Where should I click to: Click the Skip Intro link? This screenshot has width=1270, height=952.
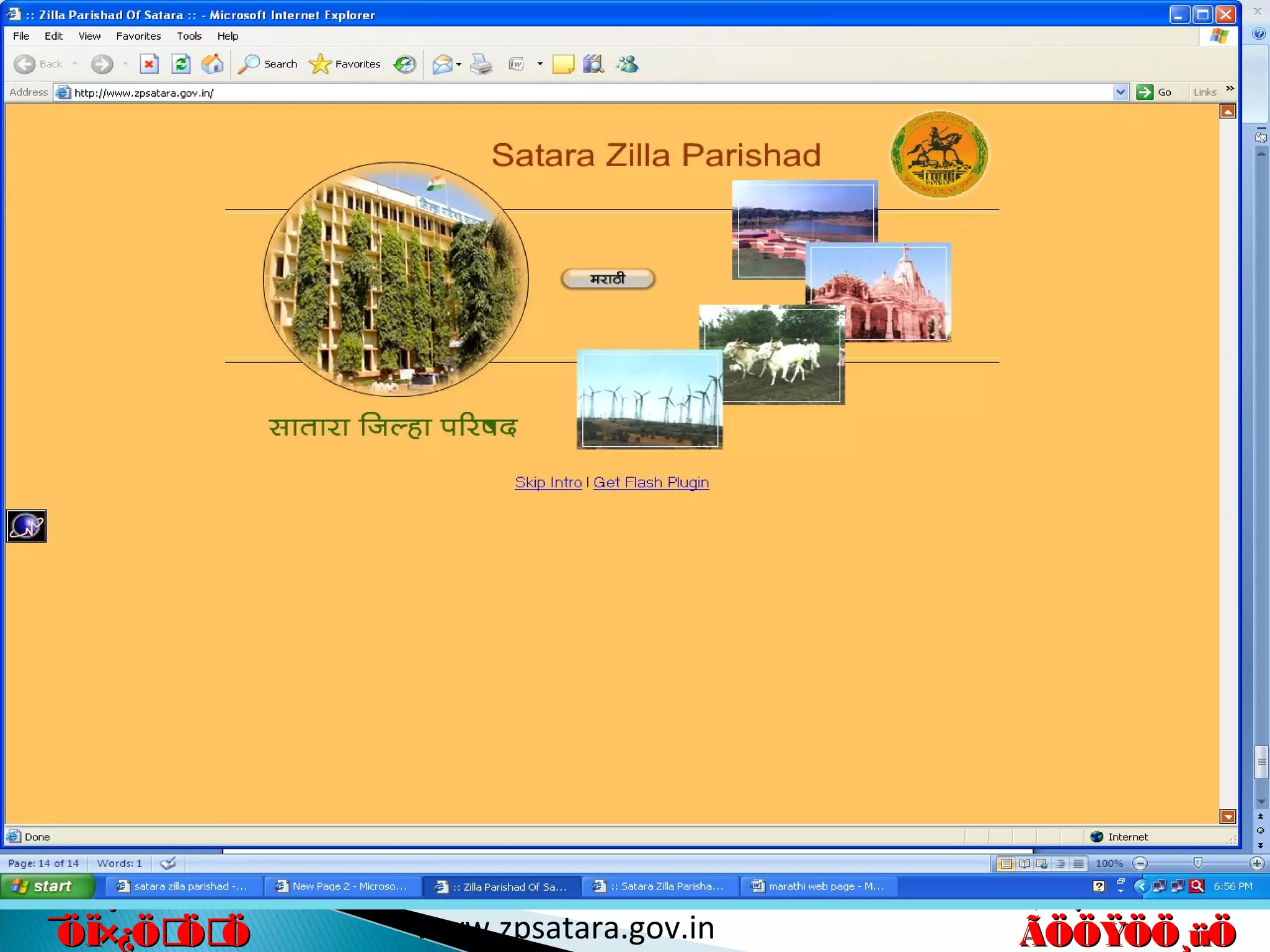(548, 482)
